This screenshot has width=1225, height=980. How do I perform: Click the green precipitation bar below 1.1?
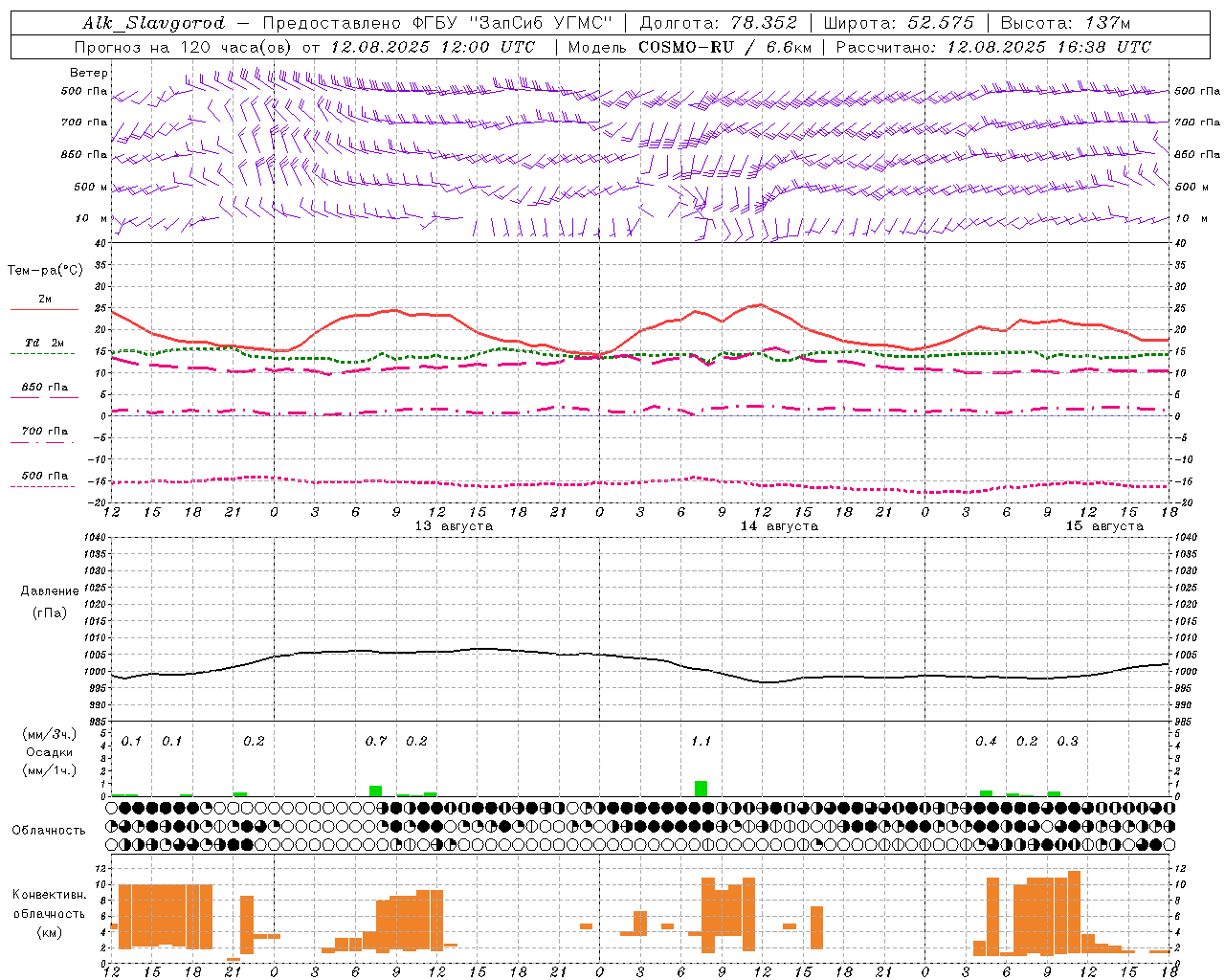point(702,789)
